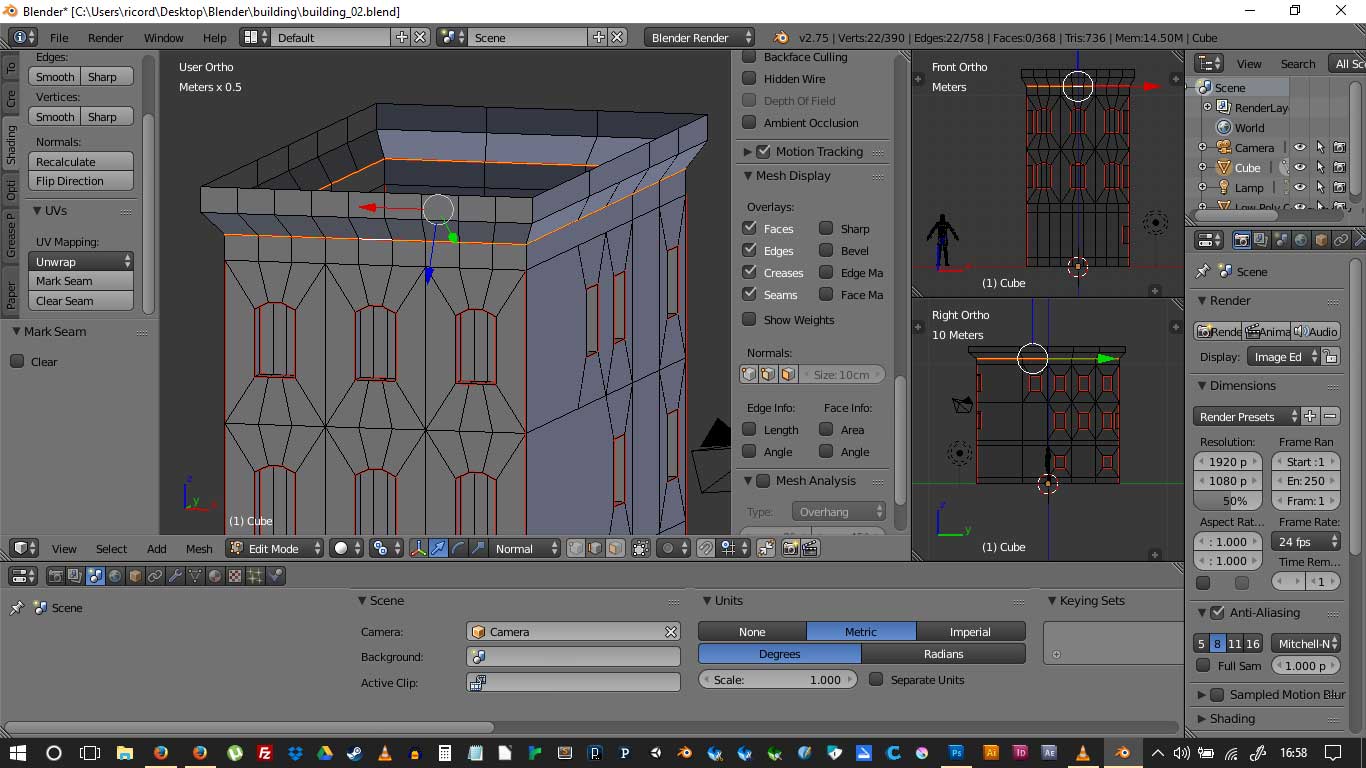Open the Unwrap UV mapping dropdown
1366x768 pixels.
pos(83,261)
